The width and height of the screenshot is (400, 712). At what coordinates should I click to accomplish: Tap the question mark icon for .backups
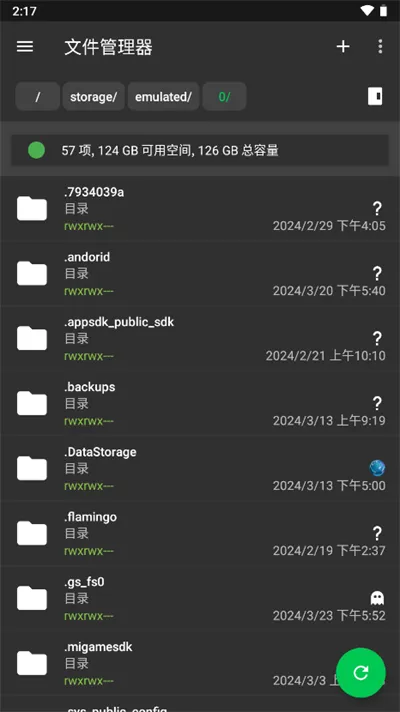click(377, 403)
